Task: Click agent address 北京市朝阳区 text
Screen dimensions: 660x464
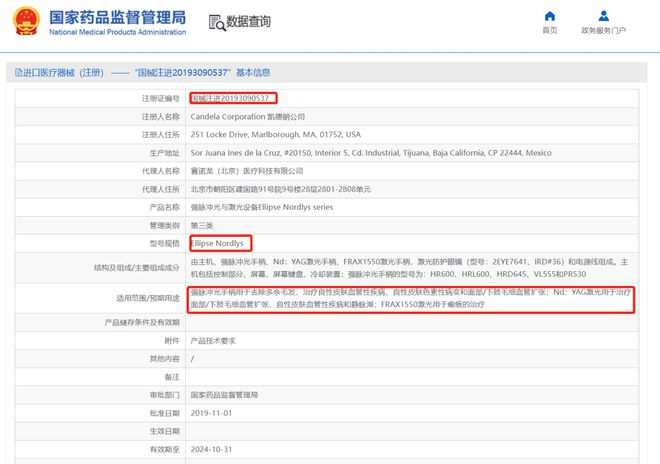Action: pyautogui.click(x=281, y=189)
